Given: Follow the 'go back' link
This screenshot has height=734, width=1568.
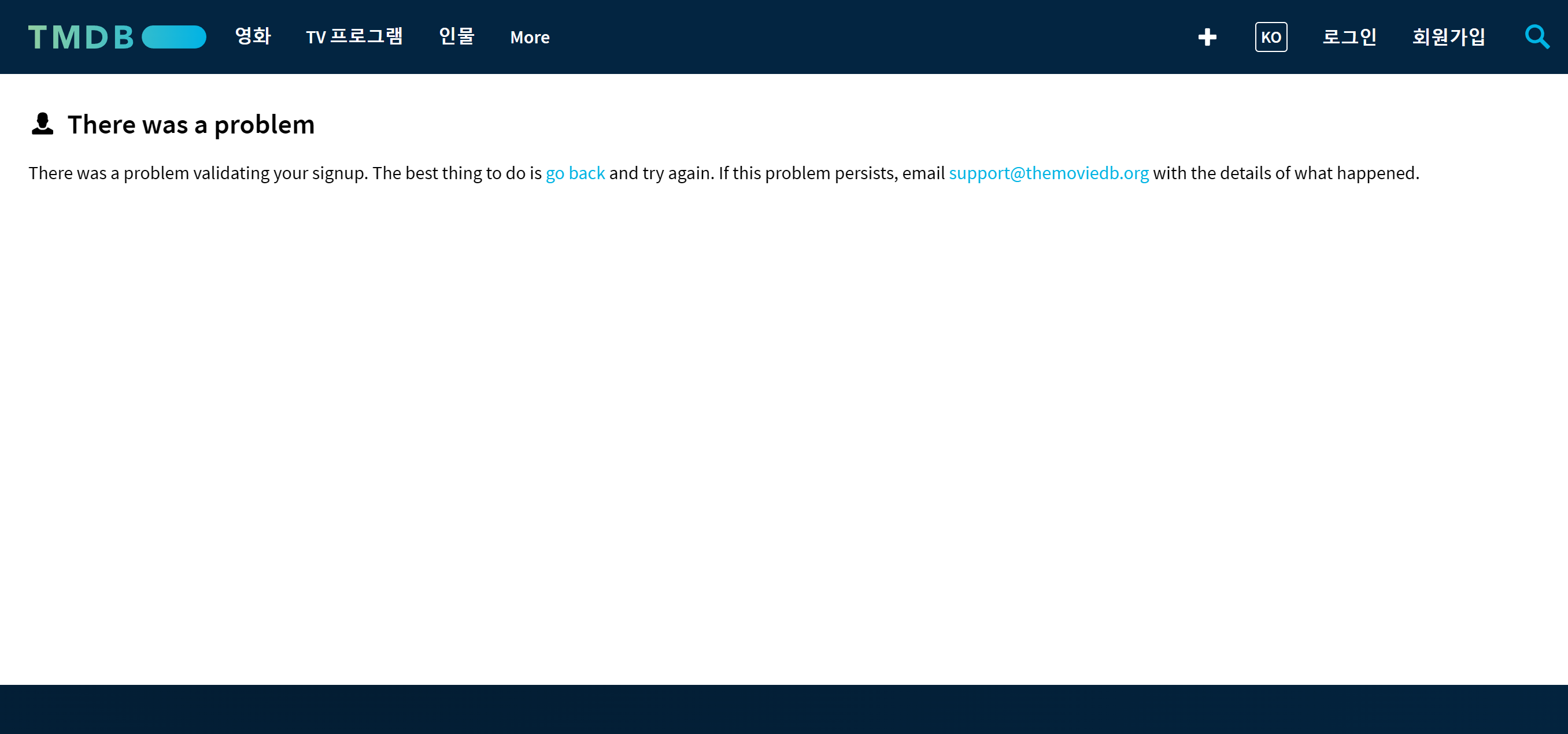Looking at the screenshot, I should [575, 173].
